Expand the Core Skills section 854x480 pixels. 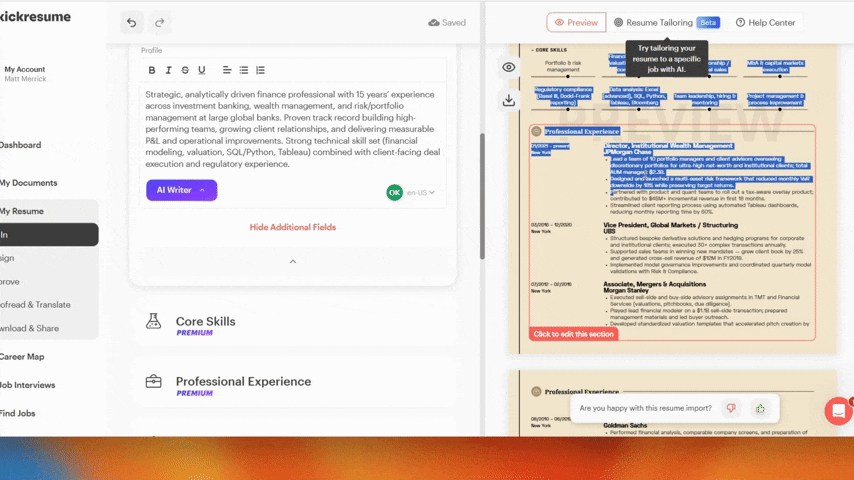pos(293,325)
